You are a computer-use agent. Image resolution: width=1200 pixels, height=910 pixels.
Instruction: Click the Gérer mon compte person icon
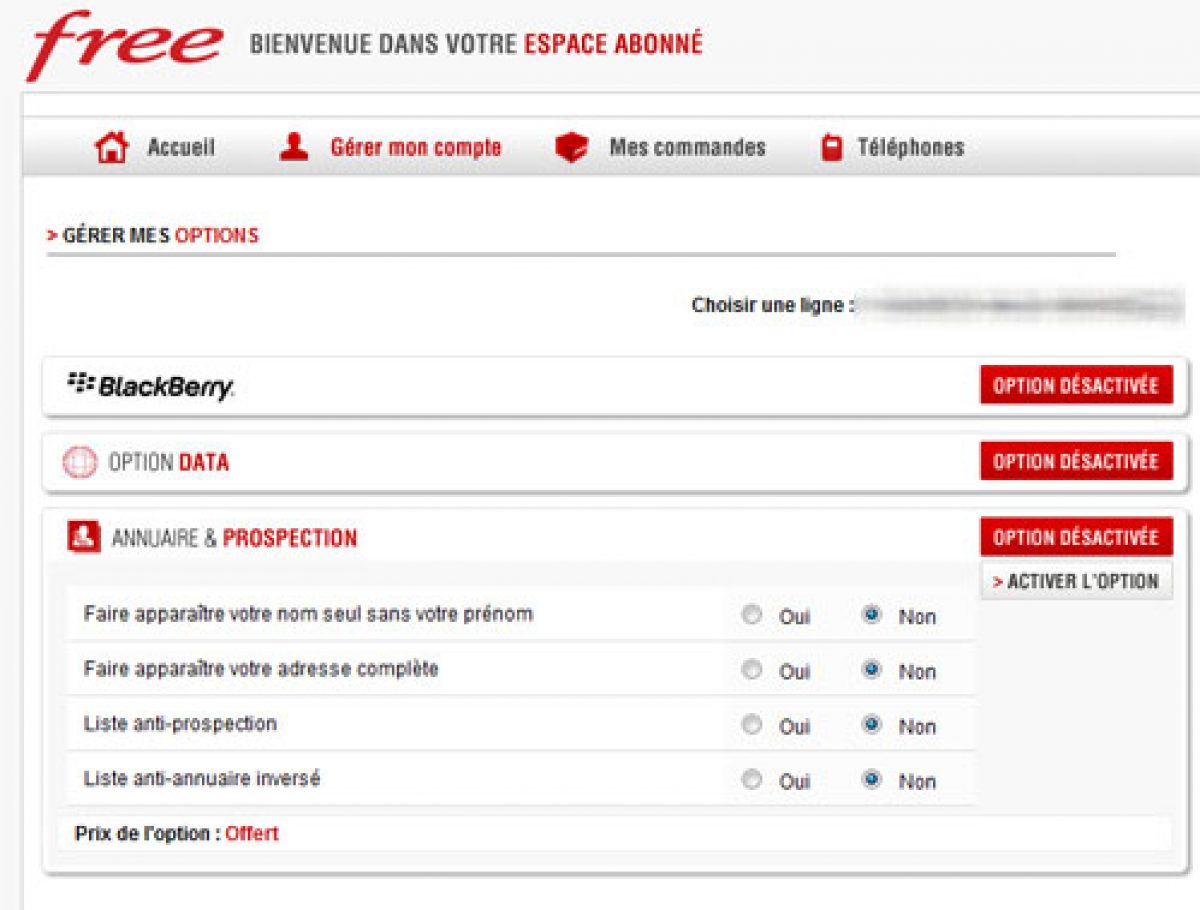tap(293, 148)
